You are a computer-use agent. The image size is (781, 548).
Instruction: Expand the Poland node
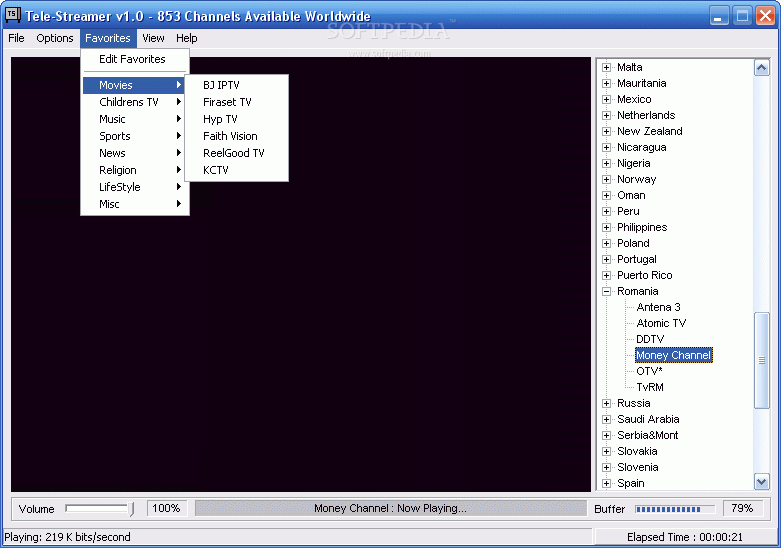coord(606,244)
